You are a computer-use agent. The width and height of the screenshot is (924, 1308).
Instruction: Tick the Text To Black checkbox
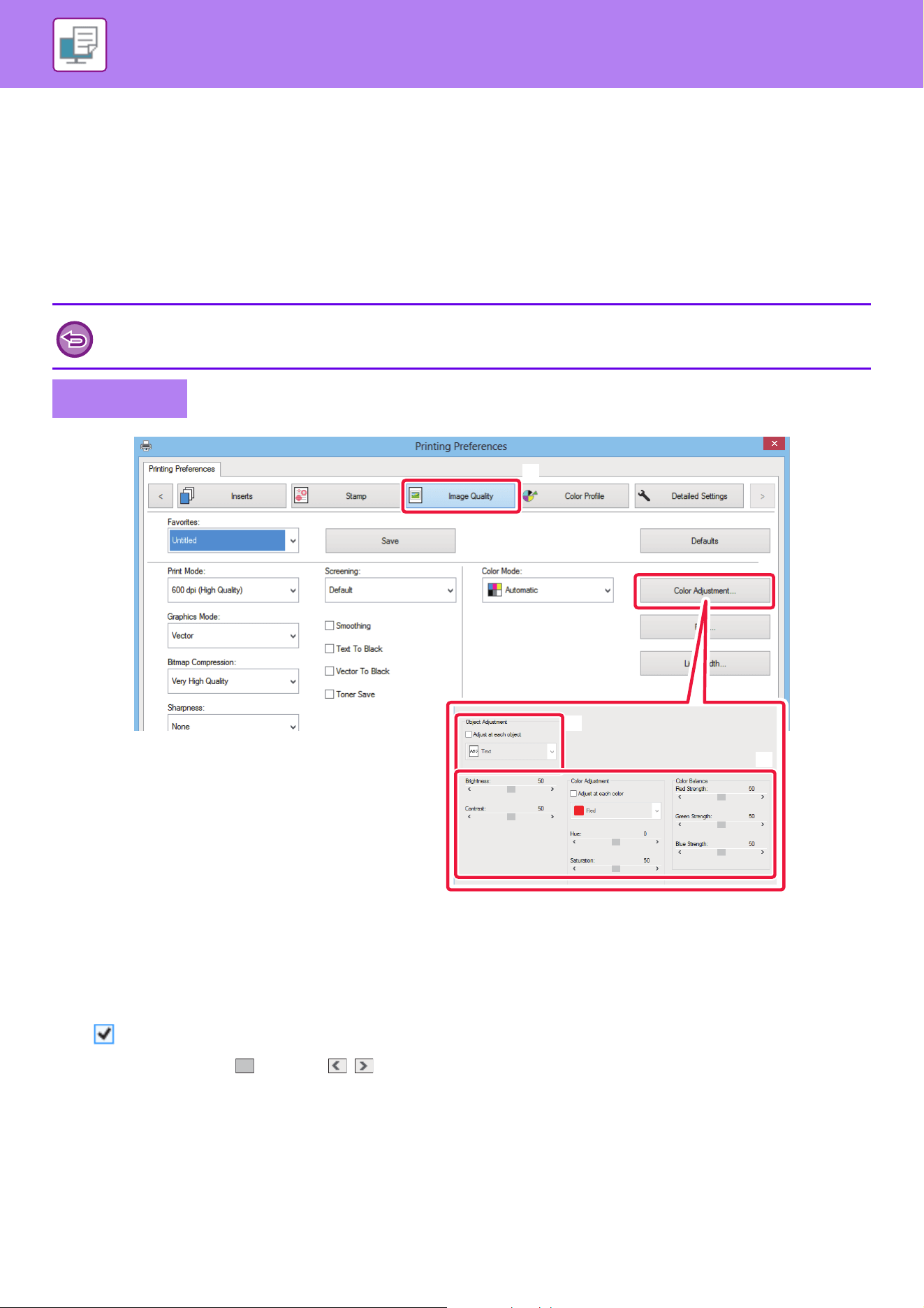330,648
